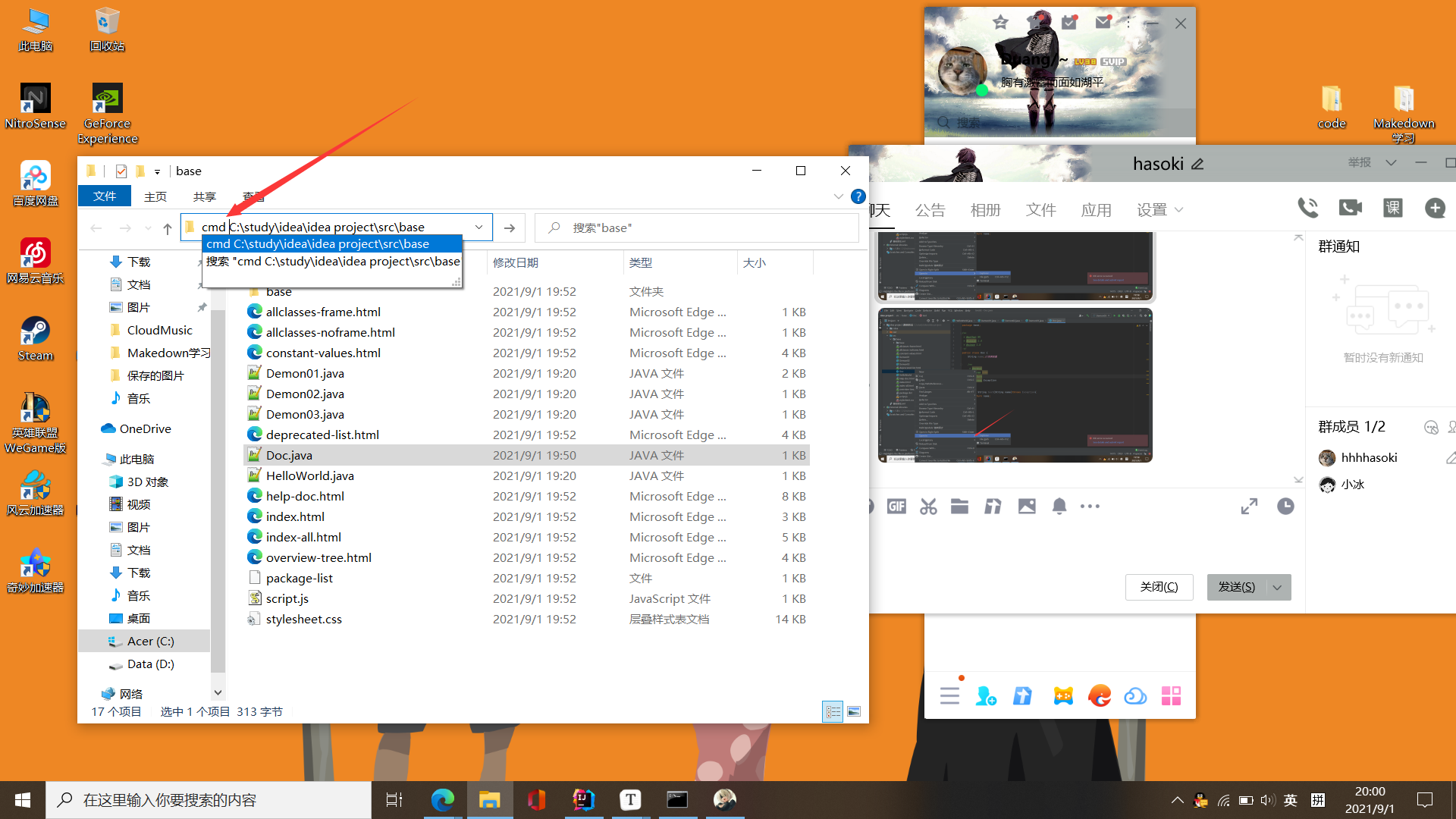Click the scissors screenshot icon in QQ chat
Viewport: 1456px width, 819px height.
928,507
